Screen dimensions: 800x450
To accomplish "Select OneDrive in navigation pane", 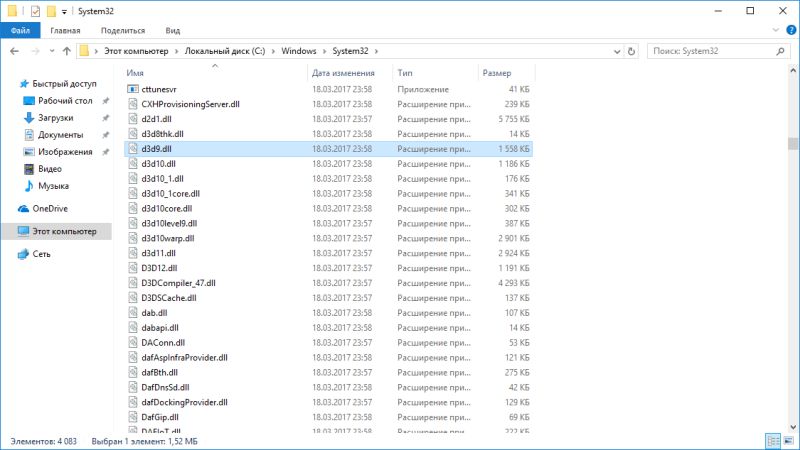I will [x=49, y=209].
